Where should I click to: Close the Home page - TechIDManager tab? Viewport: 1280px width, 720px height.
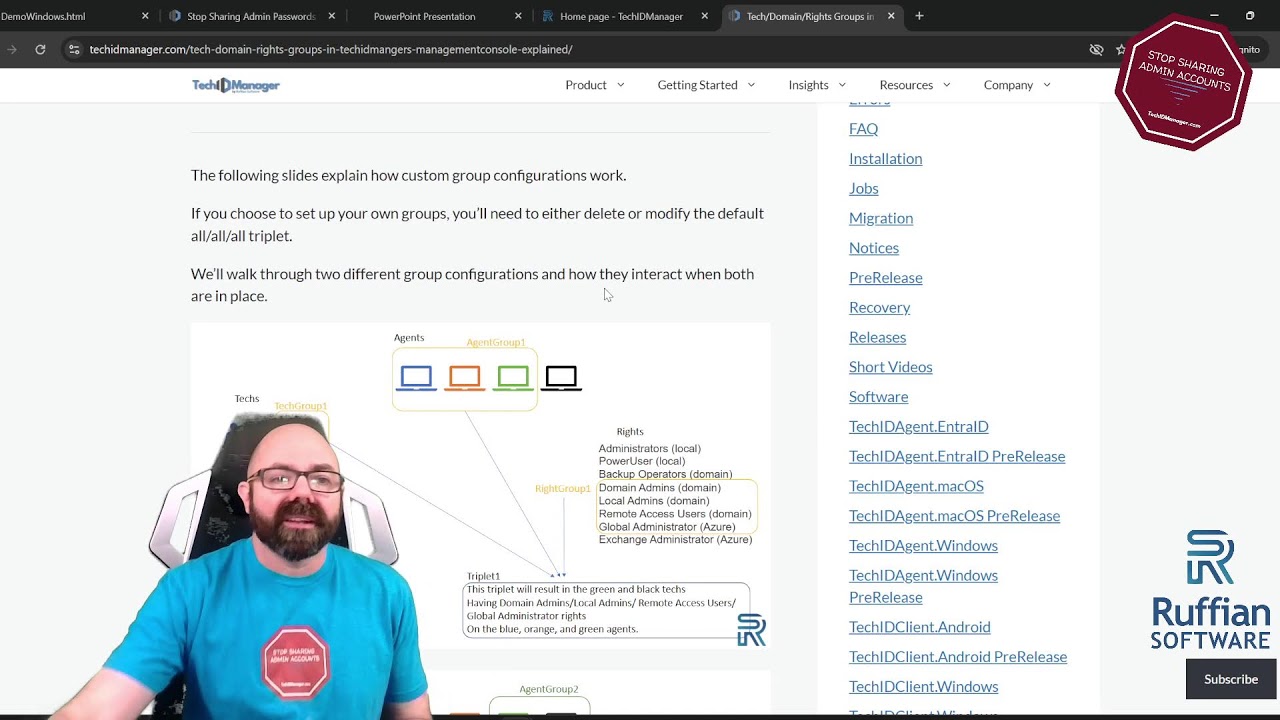tap(705, 16)
